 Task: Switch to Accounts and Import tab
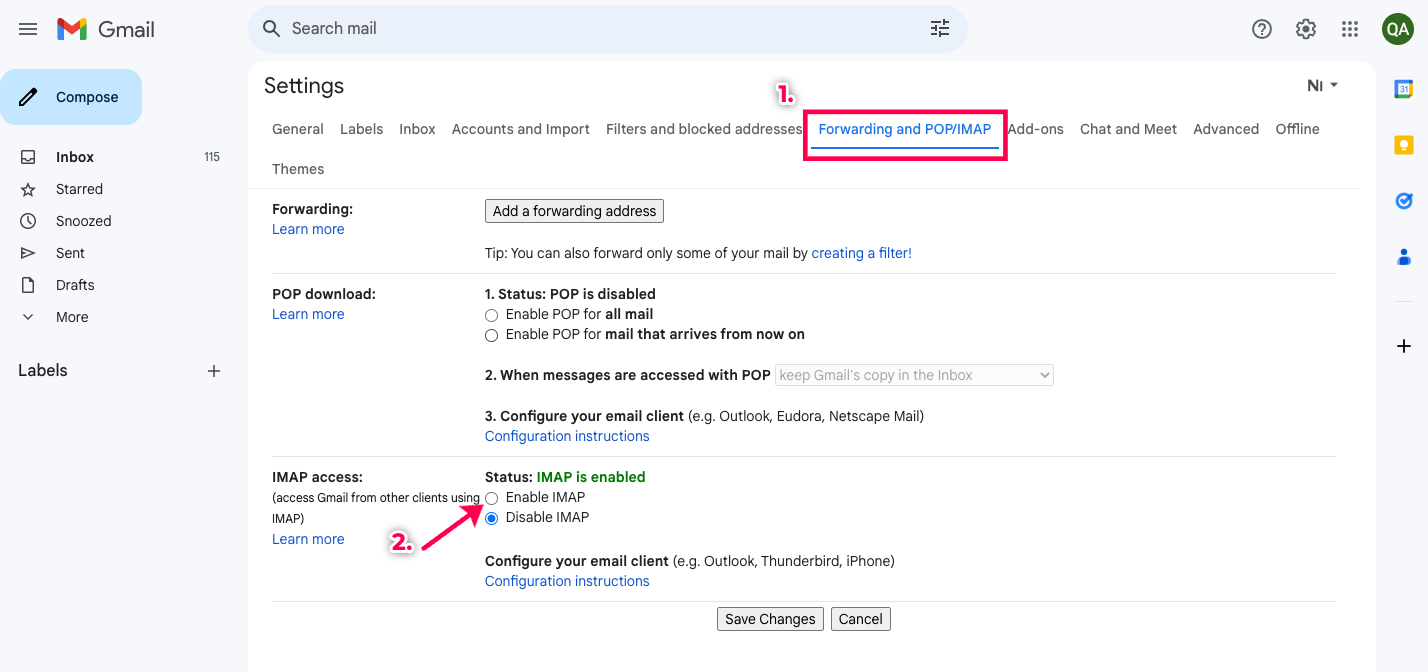point(520,129)
